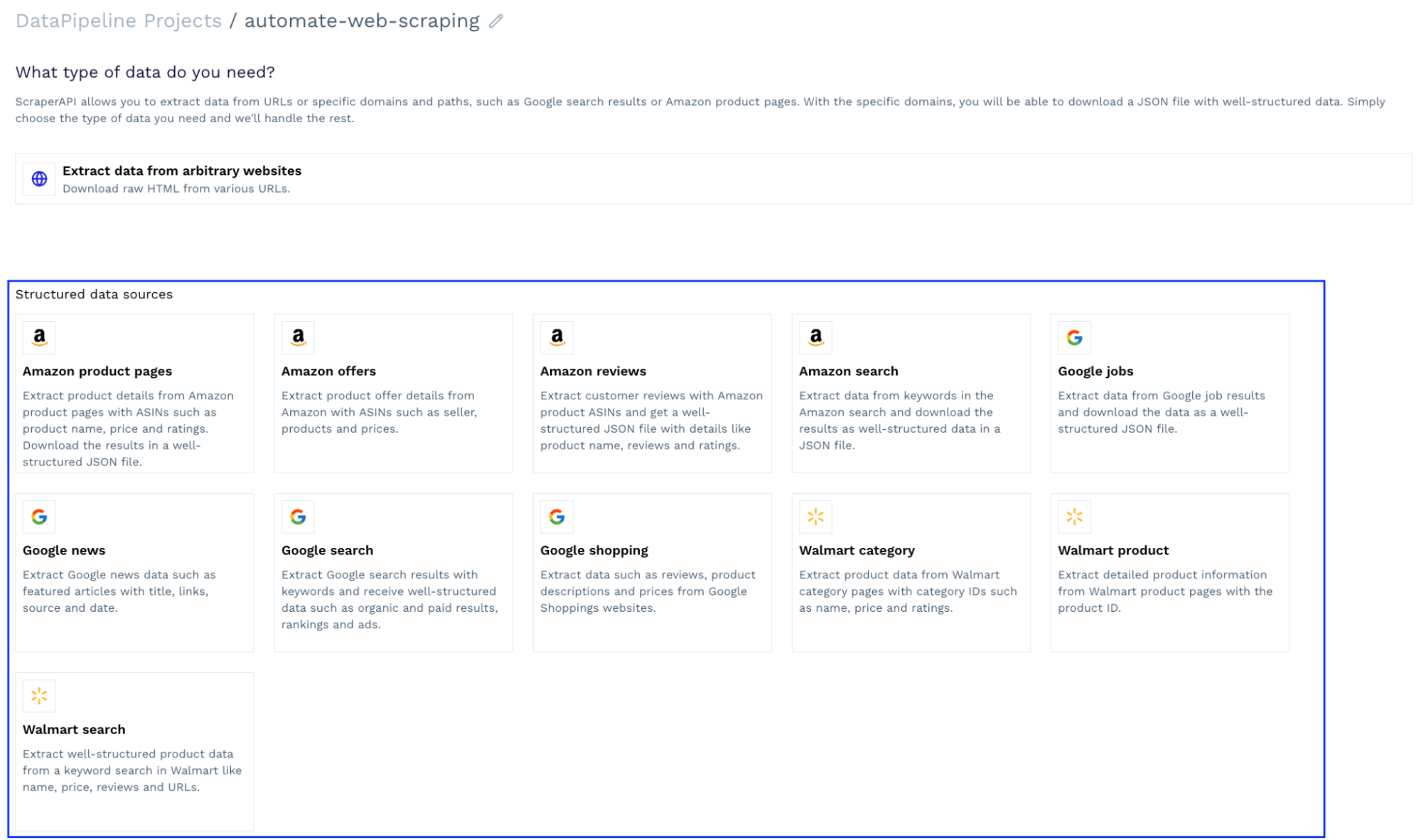Click Google search description text
Image resolution: width=1421 pixels, height=840 pixels.
390,600
